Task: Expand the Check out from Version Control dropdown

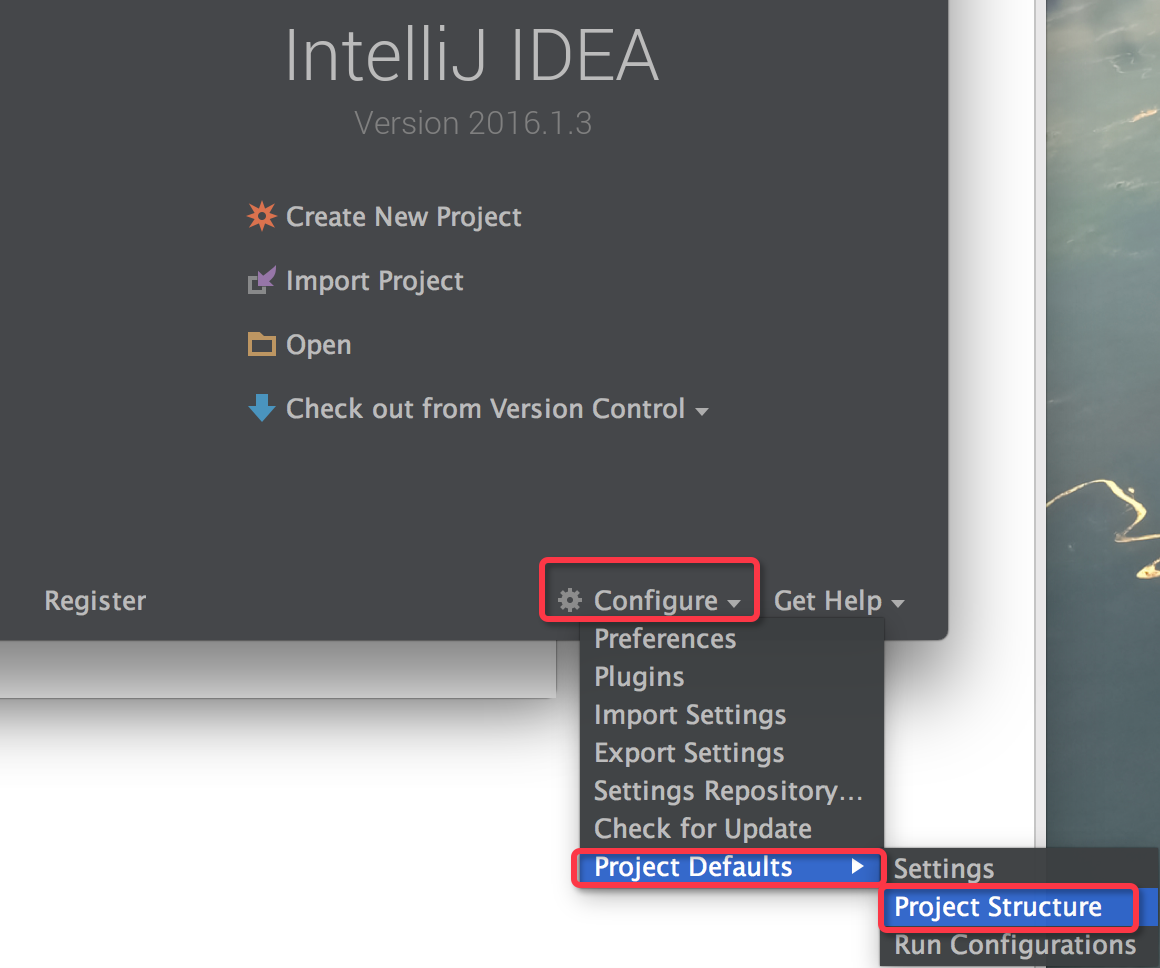Action: click(x=701, y=409)
